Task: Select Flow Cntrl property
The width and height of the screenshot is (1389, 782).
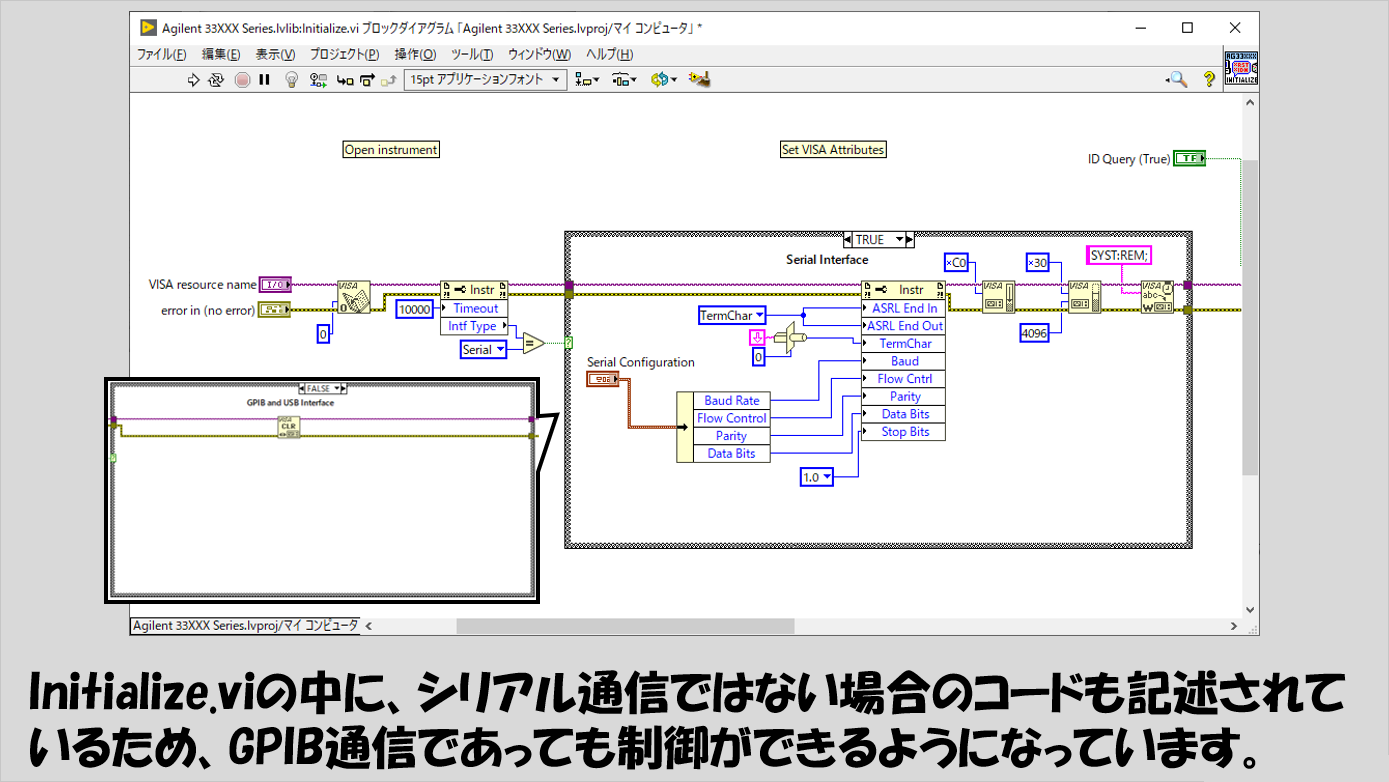Action: [x=903, y=379]
